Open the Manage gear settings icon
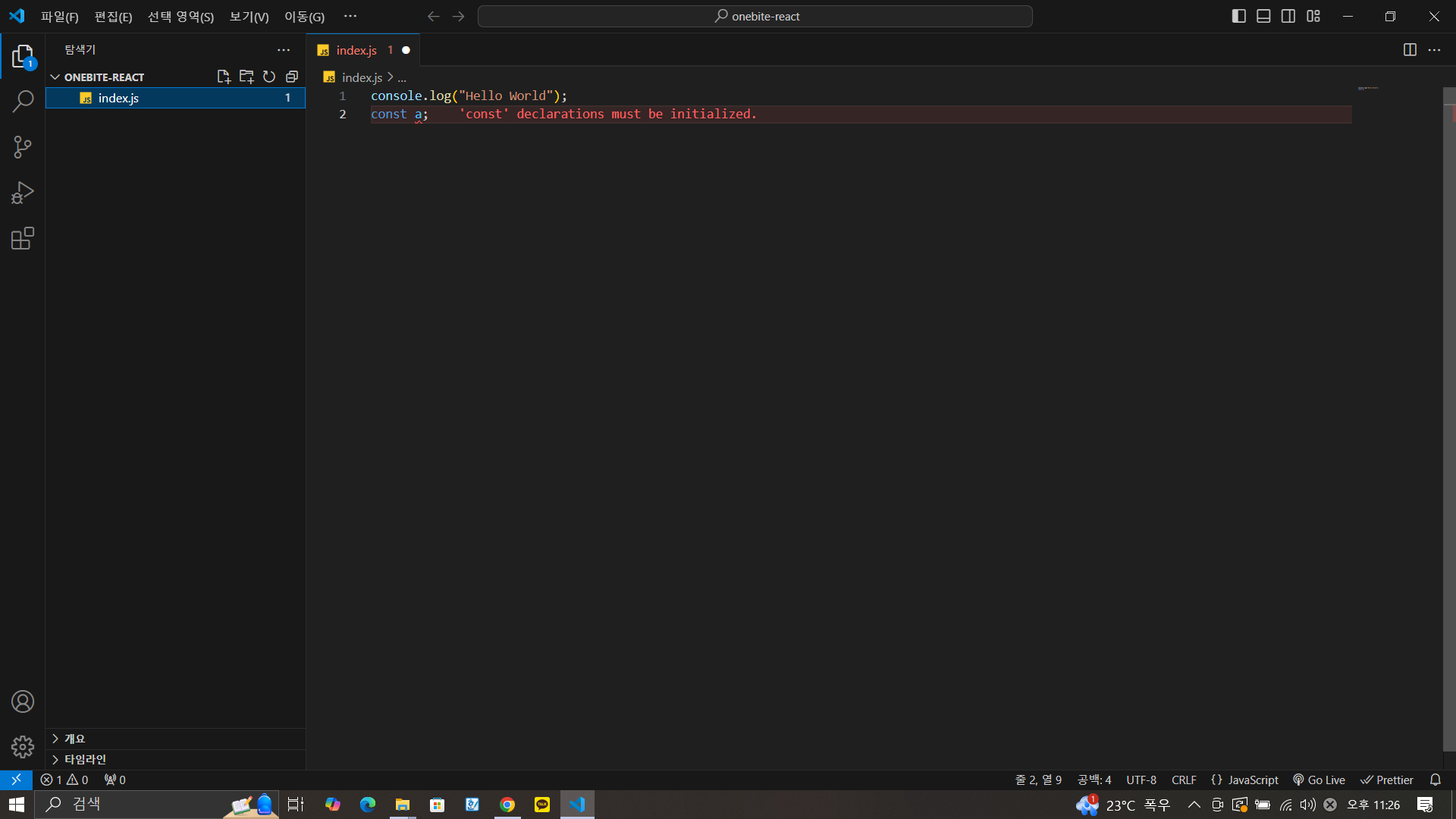This screenshot has width=1456, height=819. (23, 747)
